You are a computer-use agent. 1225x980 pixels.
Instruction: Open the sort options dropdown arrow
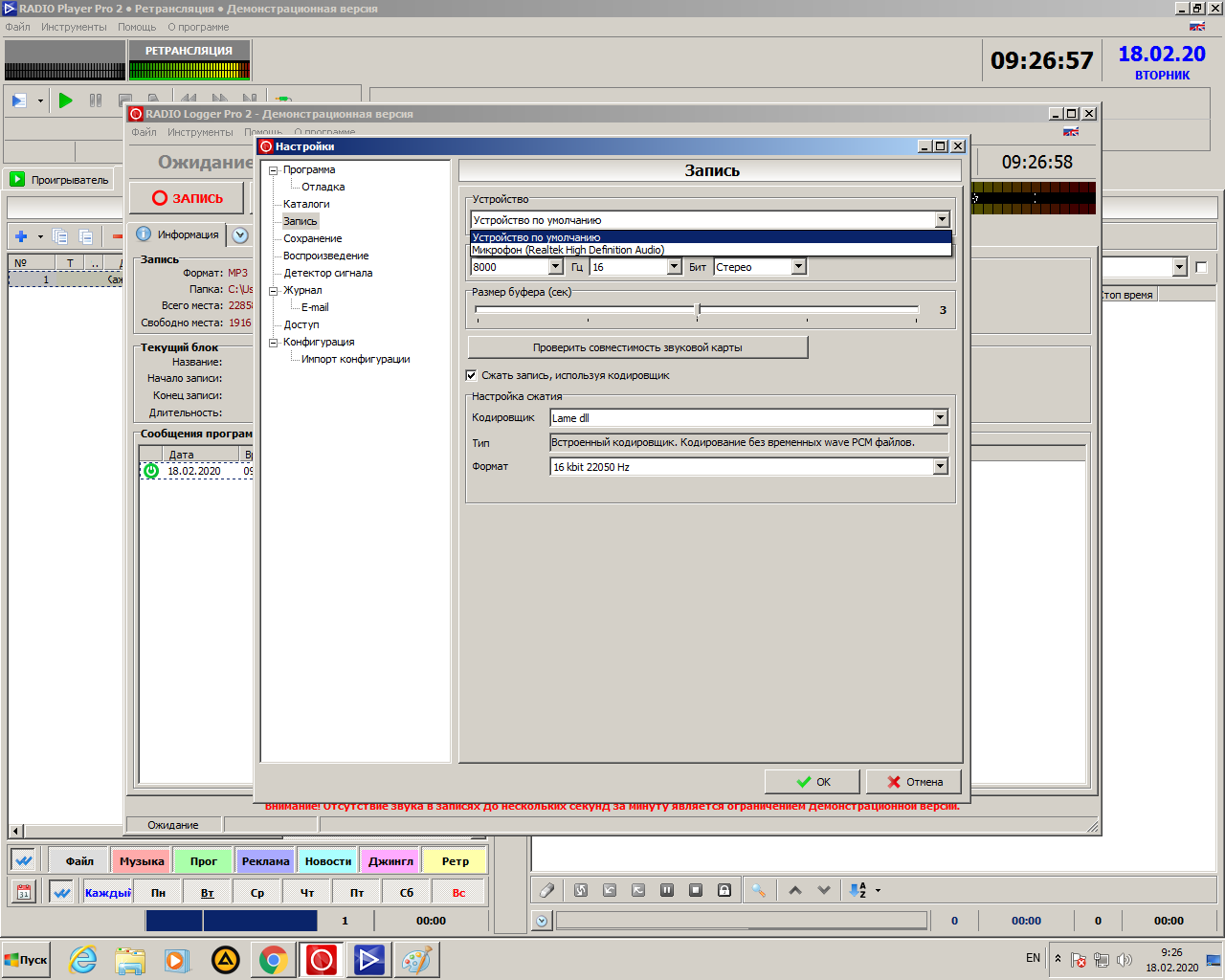click(878, 891)
